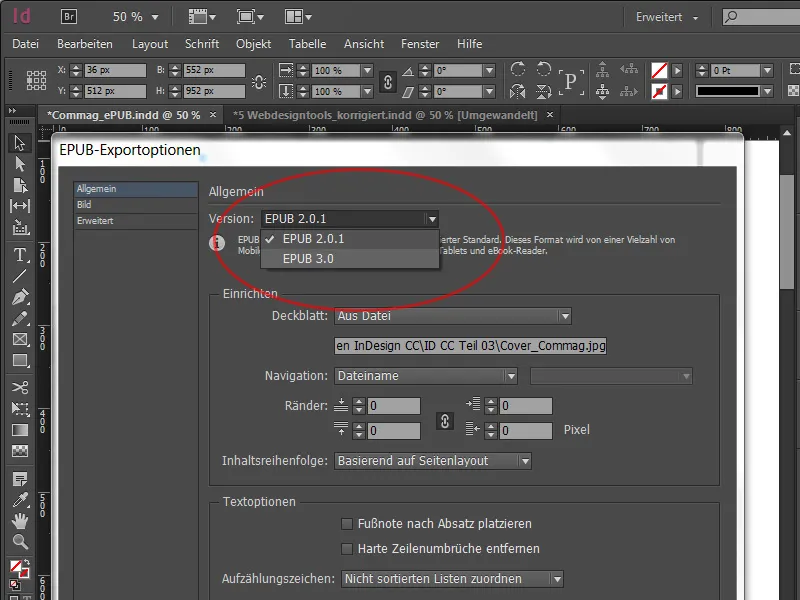
Task: Select the Eyedropper tool
Action: 19,500
